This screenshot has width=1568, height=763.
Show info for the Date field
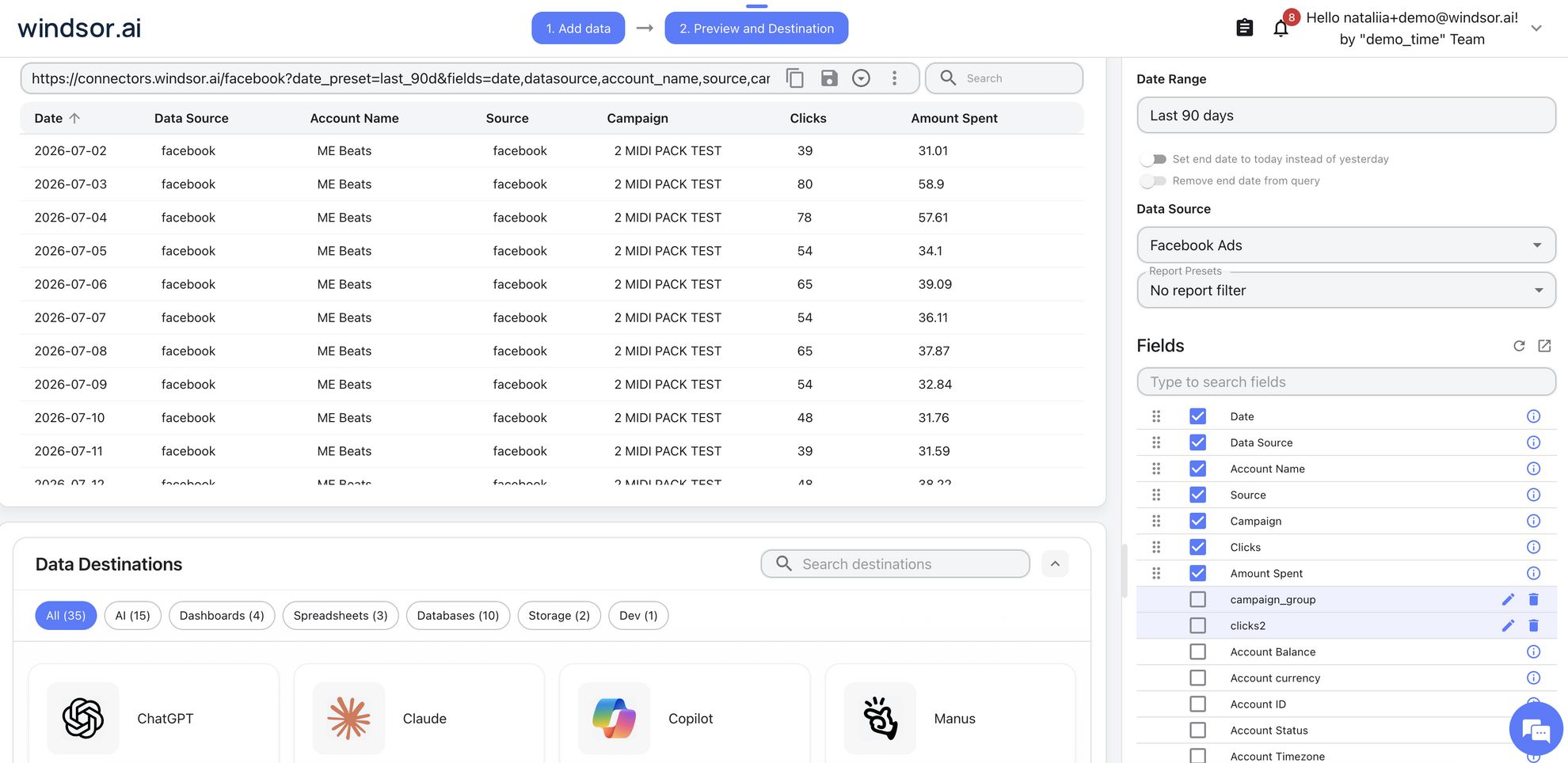click(1533, 416)
